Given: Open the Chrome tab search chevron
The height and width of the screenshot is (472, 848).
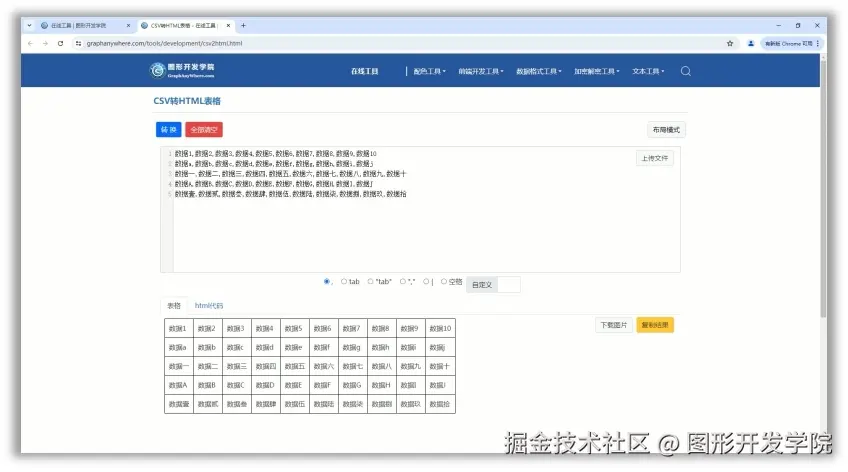Looking at the screenshot, I should click(29, 25).
